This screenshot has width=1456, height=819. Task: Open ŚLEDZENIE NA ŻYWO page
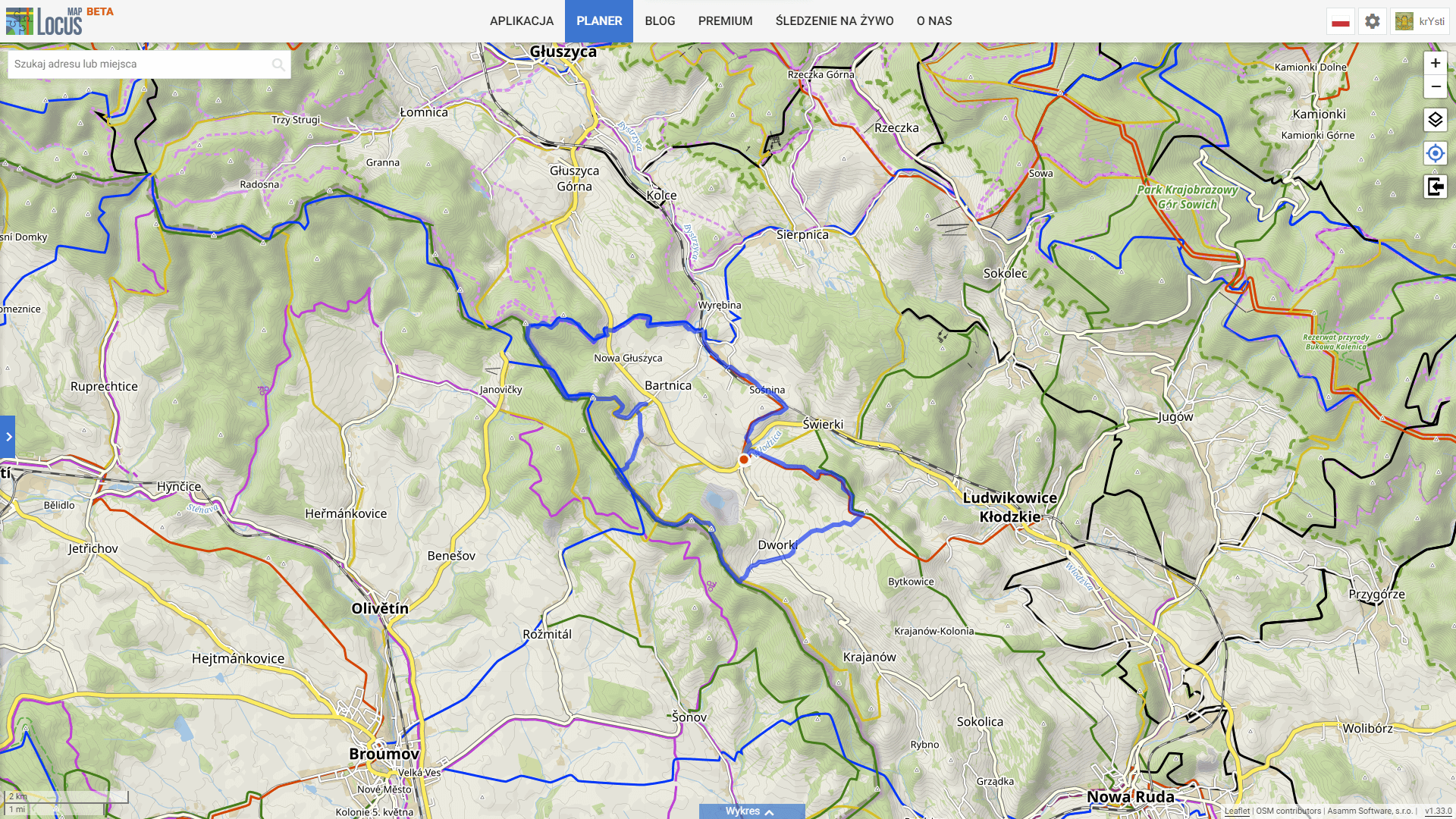[834, 21]
